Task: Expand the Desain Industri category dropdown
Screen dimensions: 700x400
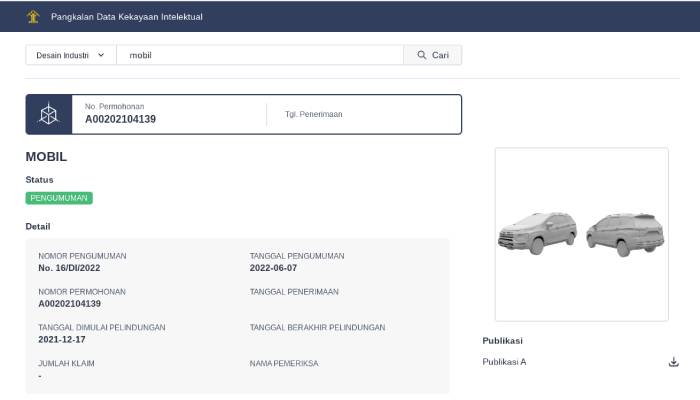Action: (71, 55)
